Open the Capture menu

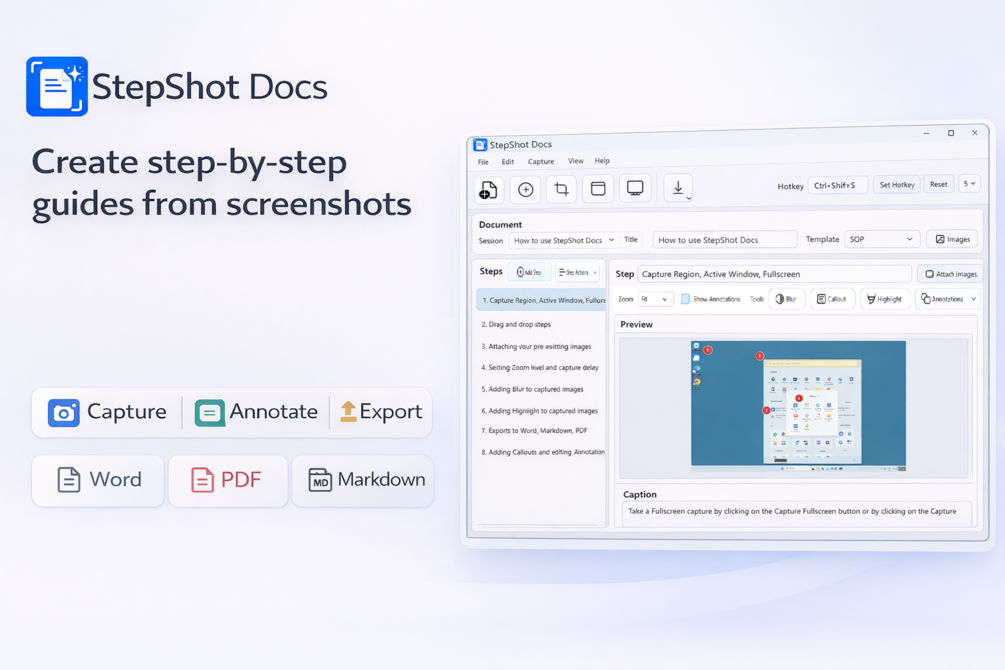click(x=541, y=162)
